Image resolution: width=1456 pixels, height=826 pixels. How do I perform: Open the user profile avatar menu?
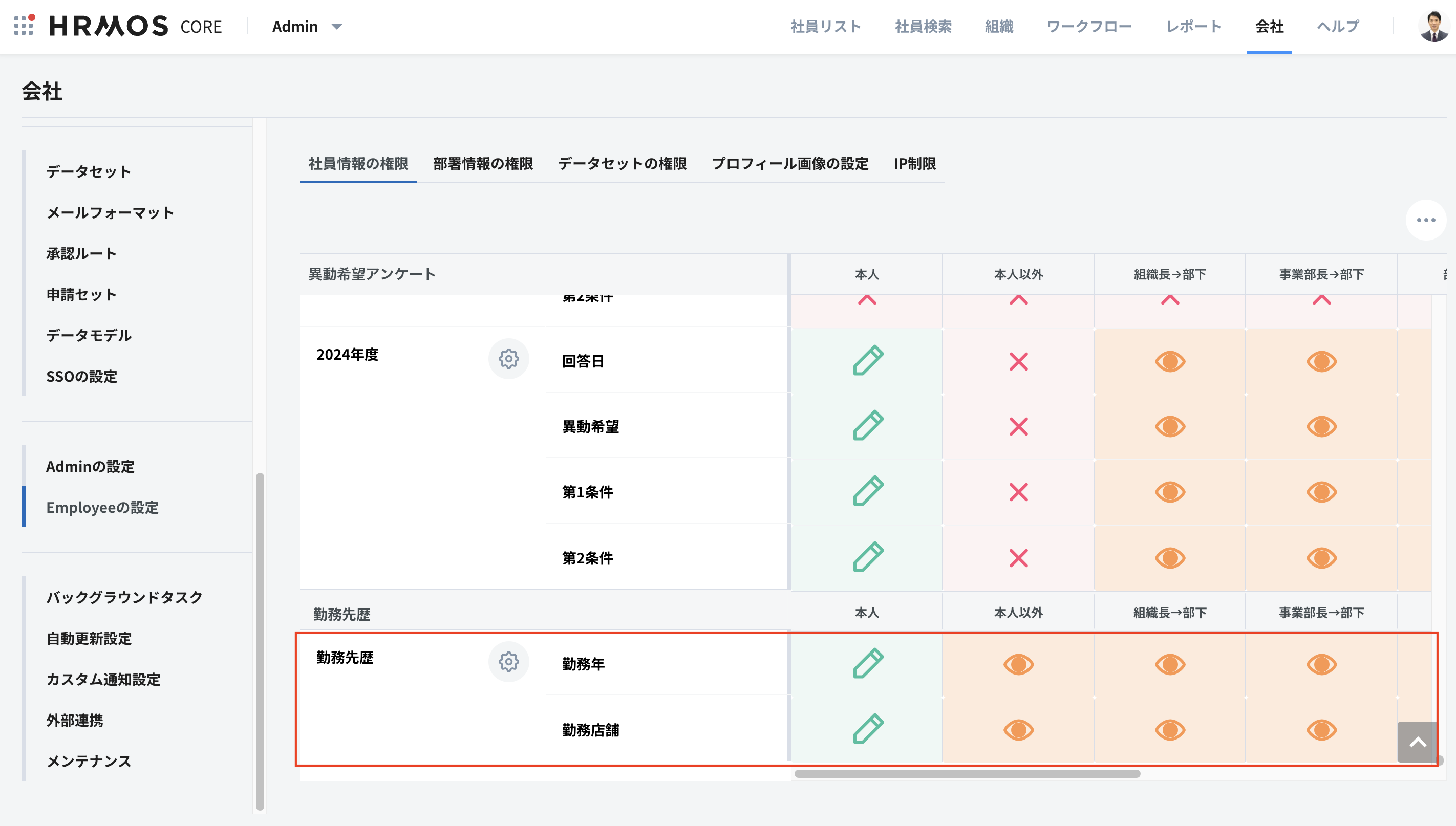[1433, 26]
